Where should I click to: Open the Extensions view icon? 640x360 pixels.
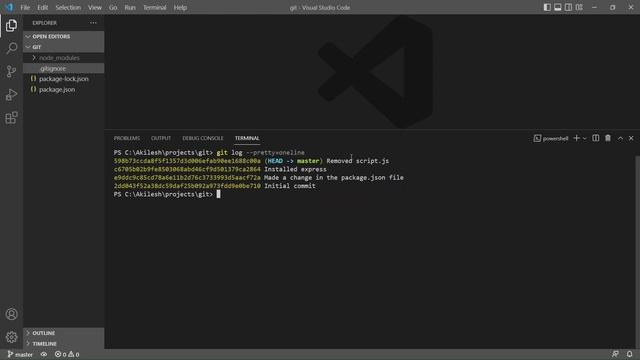(x=11, y=118)
